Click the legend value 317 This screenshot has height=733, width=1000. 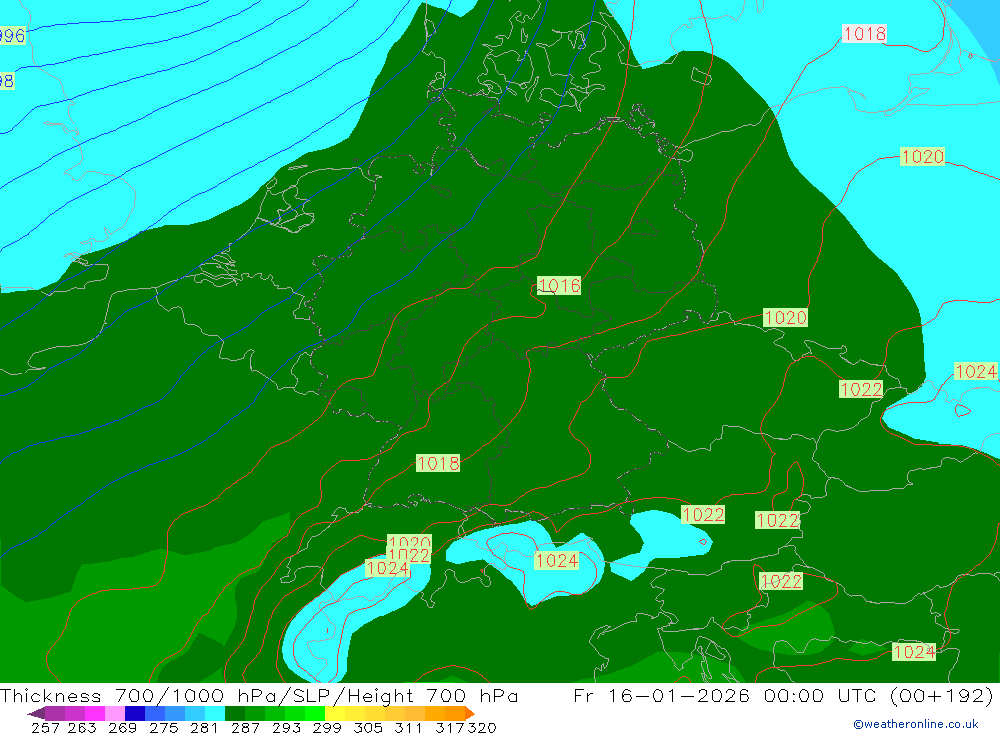tap(450, 727)
